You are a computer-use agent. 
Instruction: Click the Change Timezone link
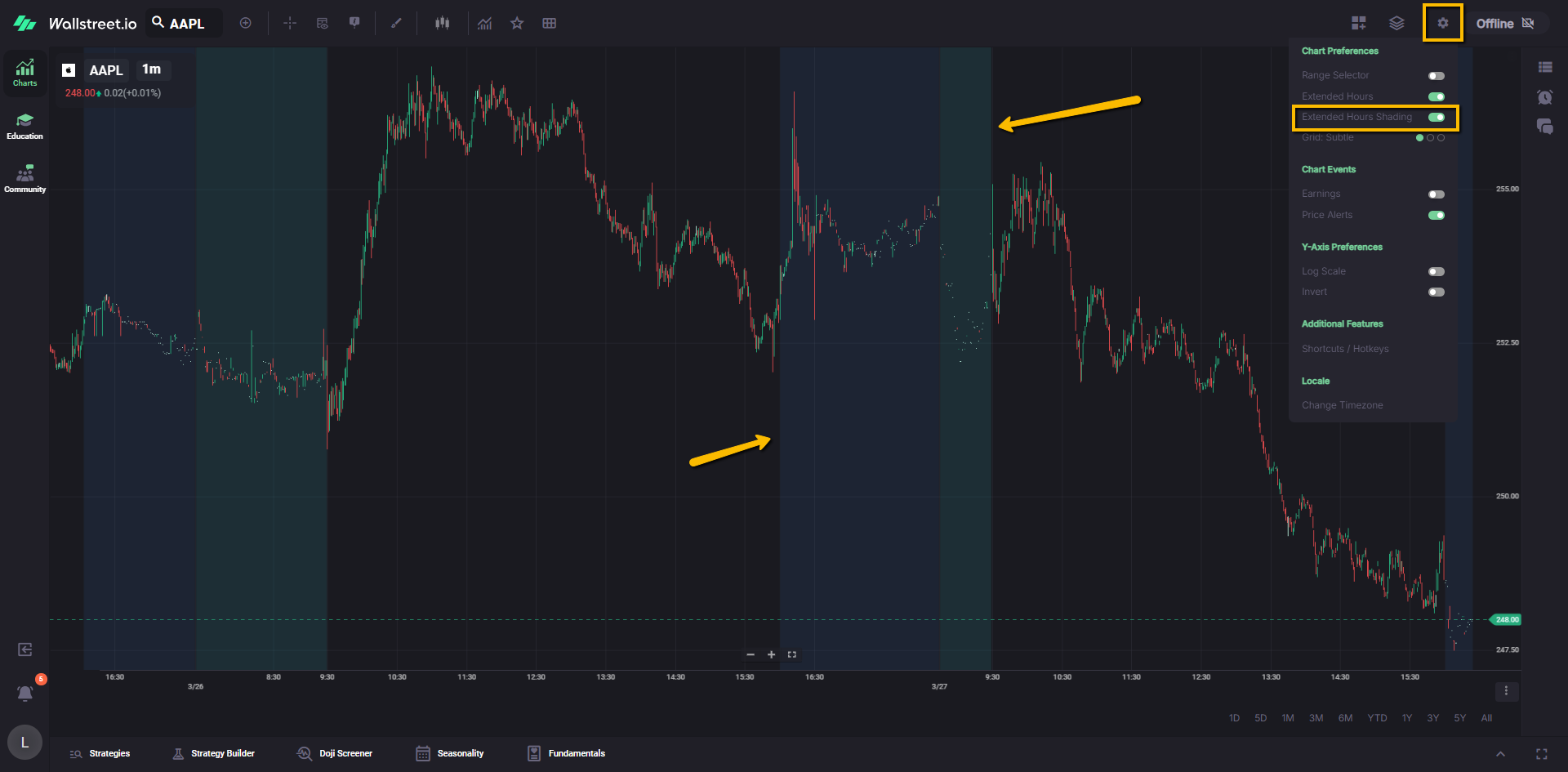point(1342,405)
